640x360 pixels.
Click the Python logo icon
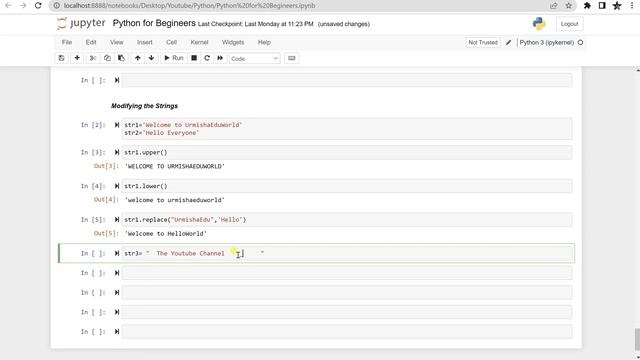[x=539, y=24]
